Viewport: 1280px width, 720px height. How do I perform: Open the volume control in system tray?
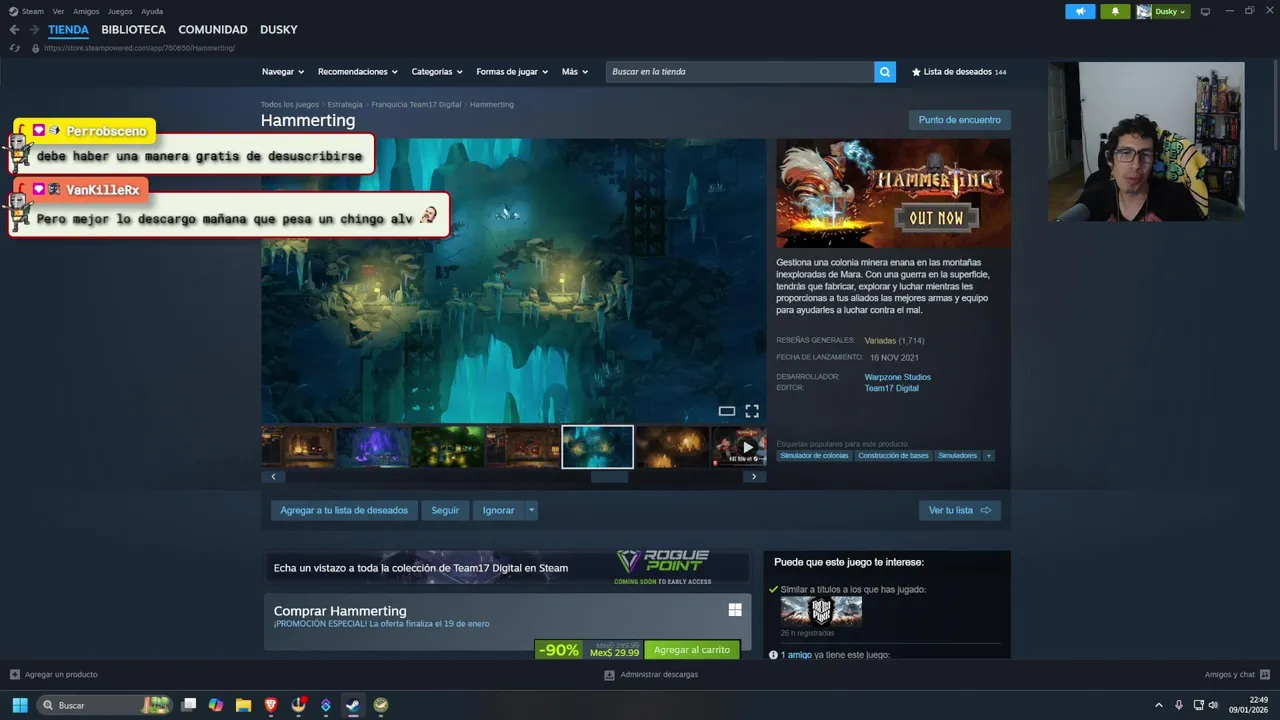click(x=1214, y=705)
